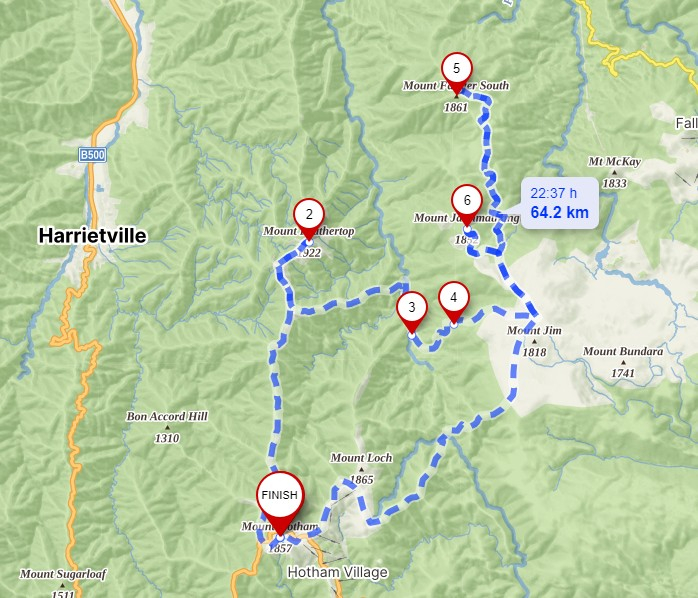Image resolution: width=698 pixels, height=598 pixels.
Task: Click the Mount Sugarloaf label
Action: click(x=63, y=574)
